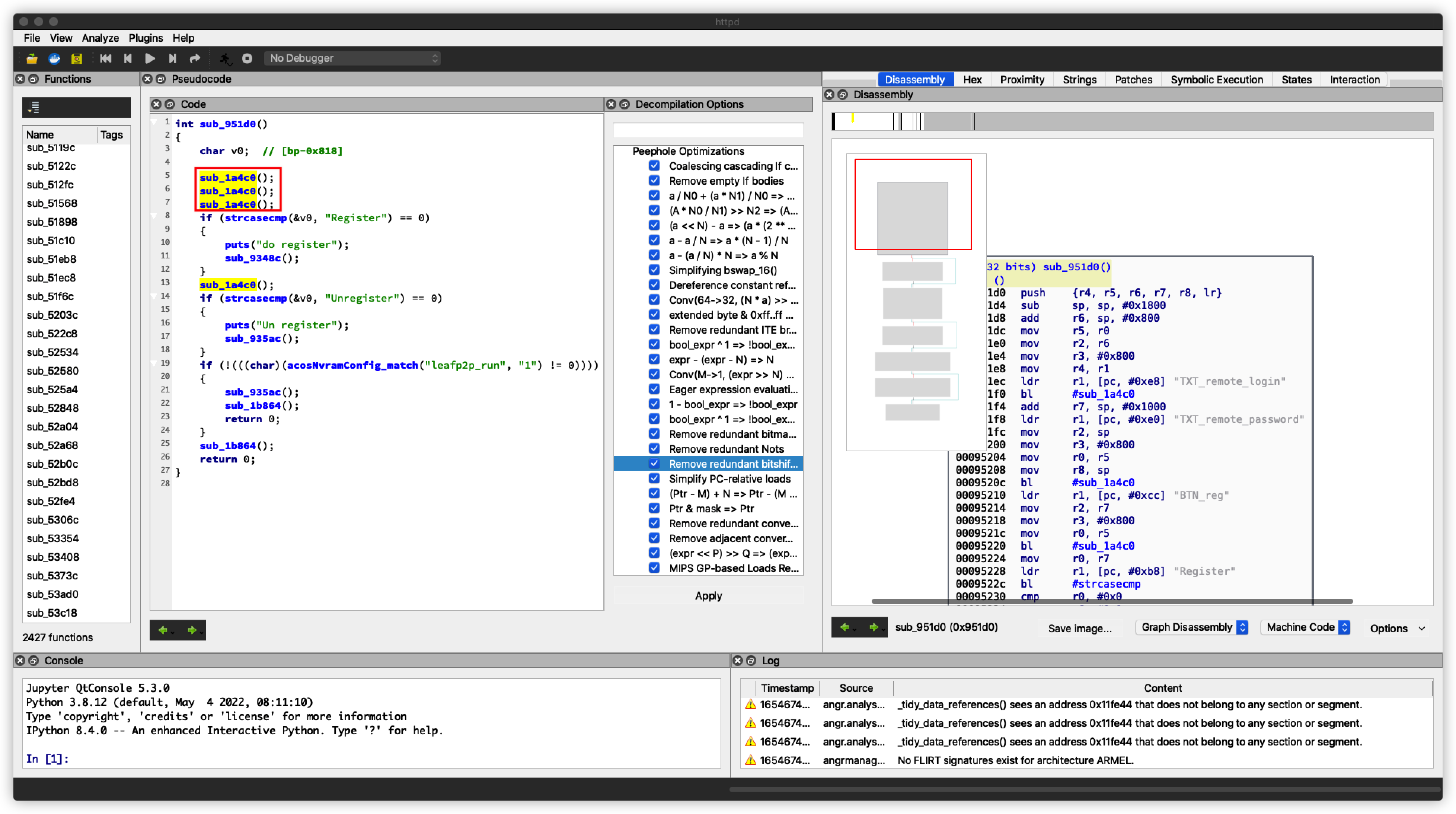Viewport: 1456px width, 814px height.
Task: Click the run (play) icon in the toolbar
Action: 150,58
